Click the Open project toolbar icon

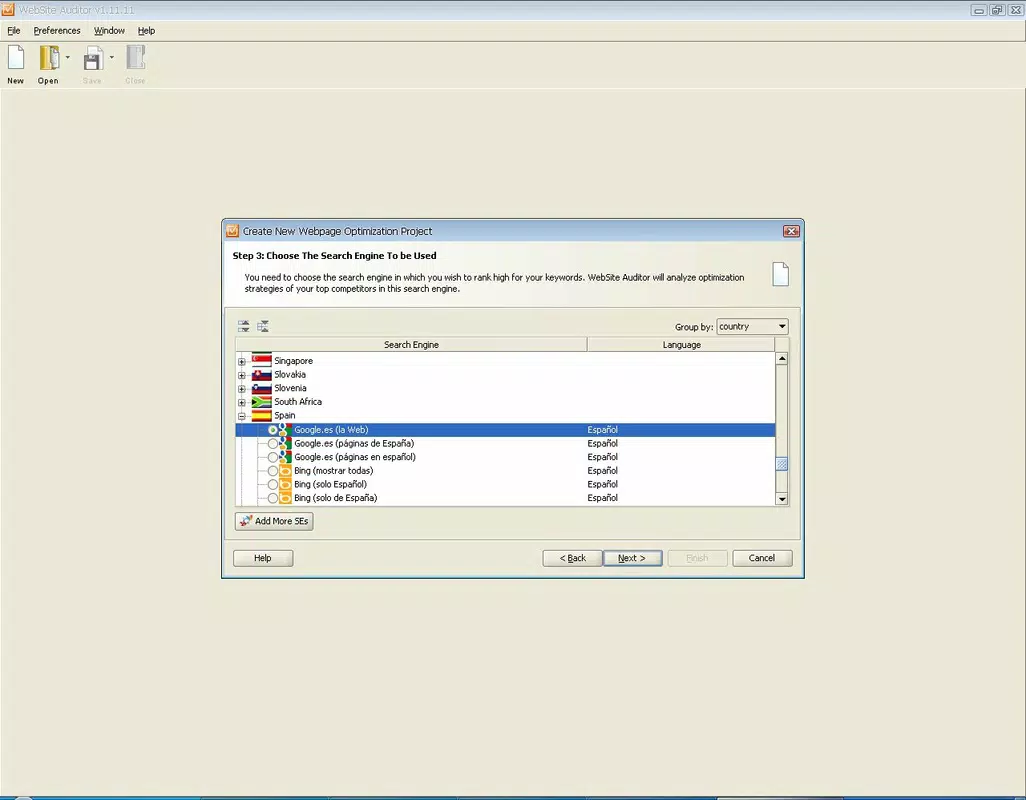tap(49, 58)
